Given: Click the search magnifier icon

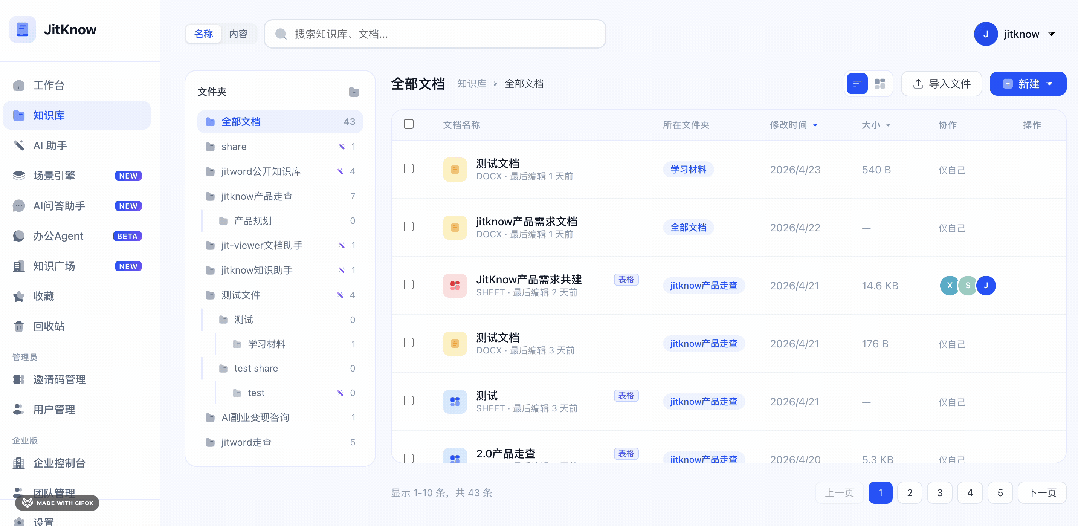Looking at the screenshot, I should pos(281,34).
